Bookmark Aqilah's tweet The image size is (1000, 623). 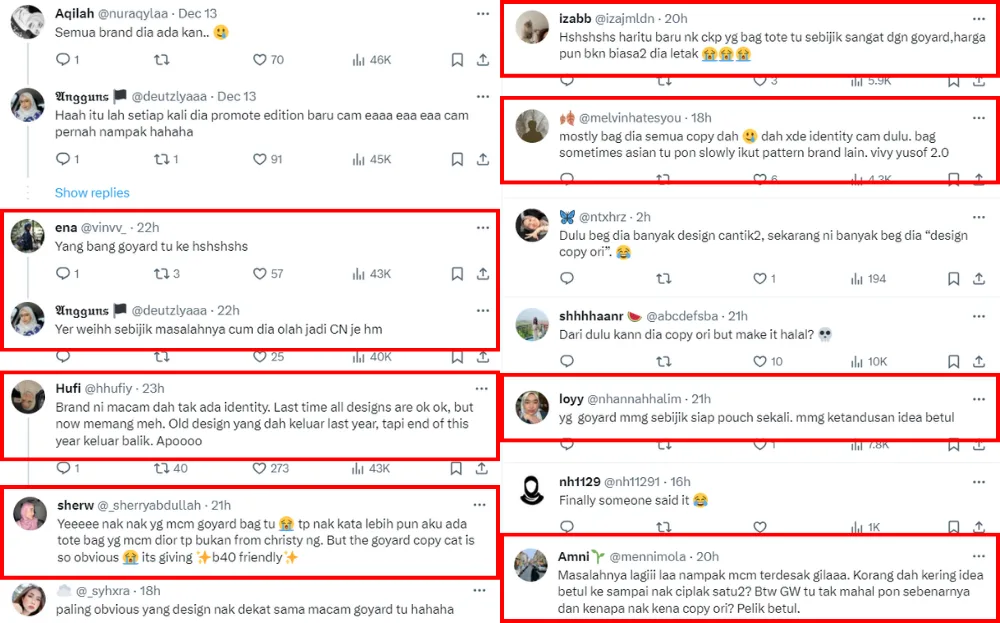(x=457, y=60)
